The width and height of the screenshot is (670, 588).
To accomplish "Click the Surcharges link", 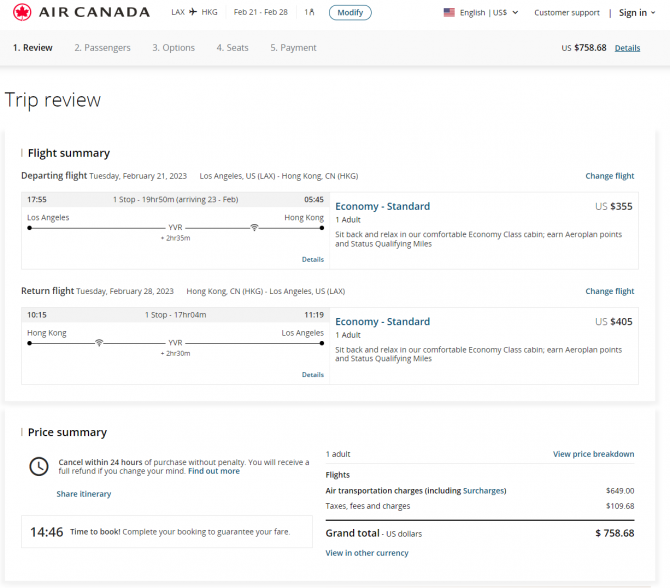I will tap(484, 491).
